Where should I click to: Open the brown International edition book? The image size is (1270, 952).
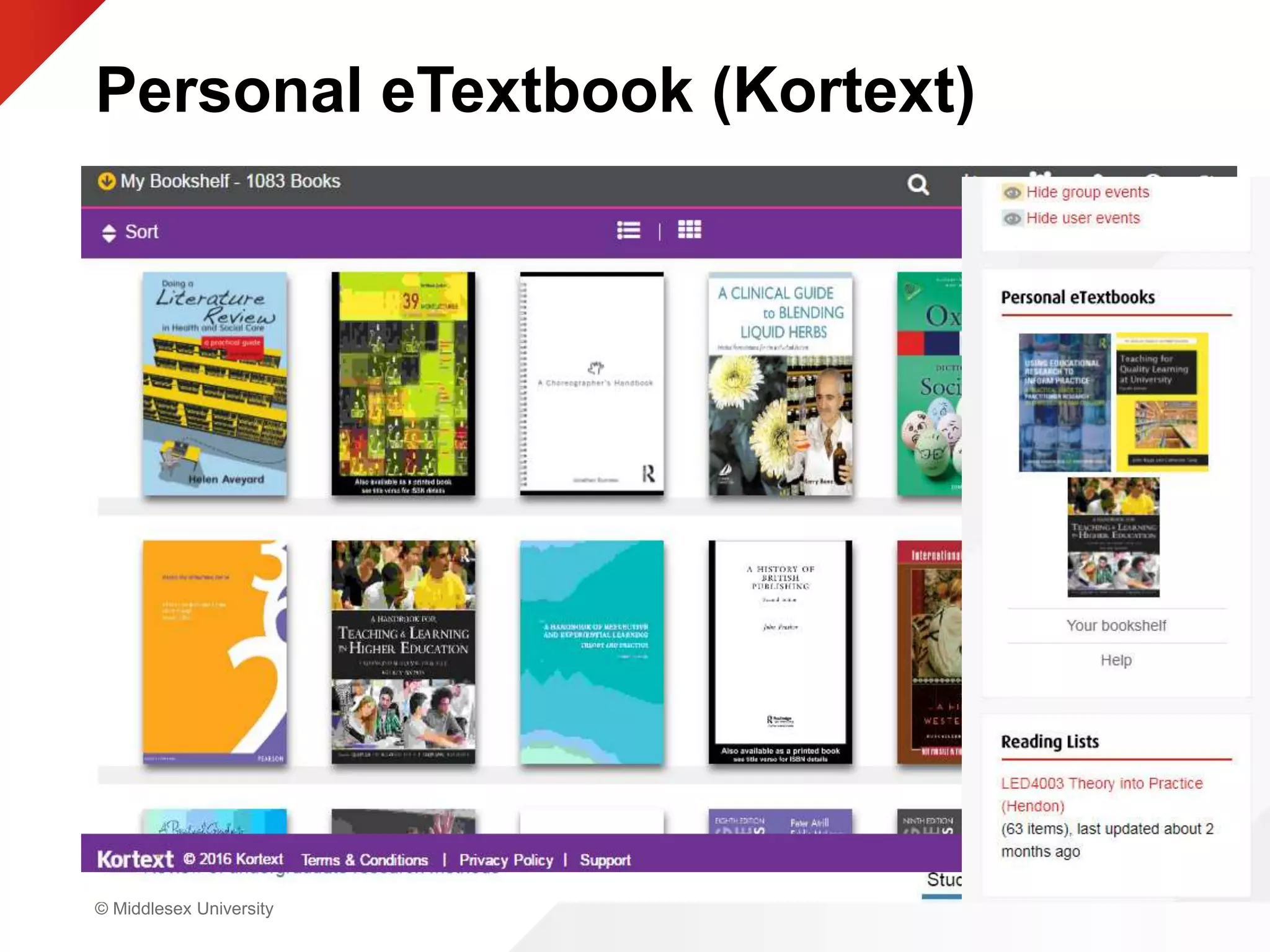[x=929, y=652]
